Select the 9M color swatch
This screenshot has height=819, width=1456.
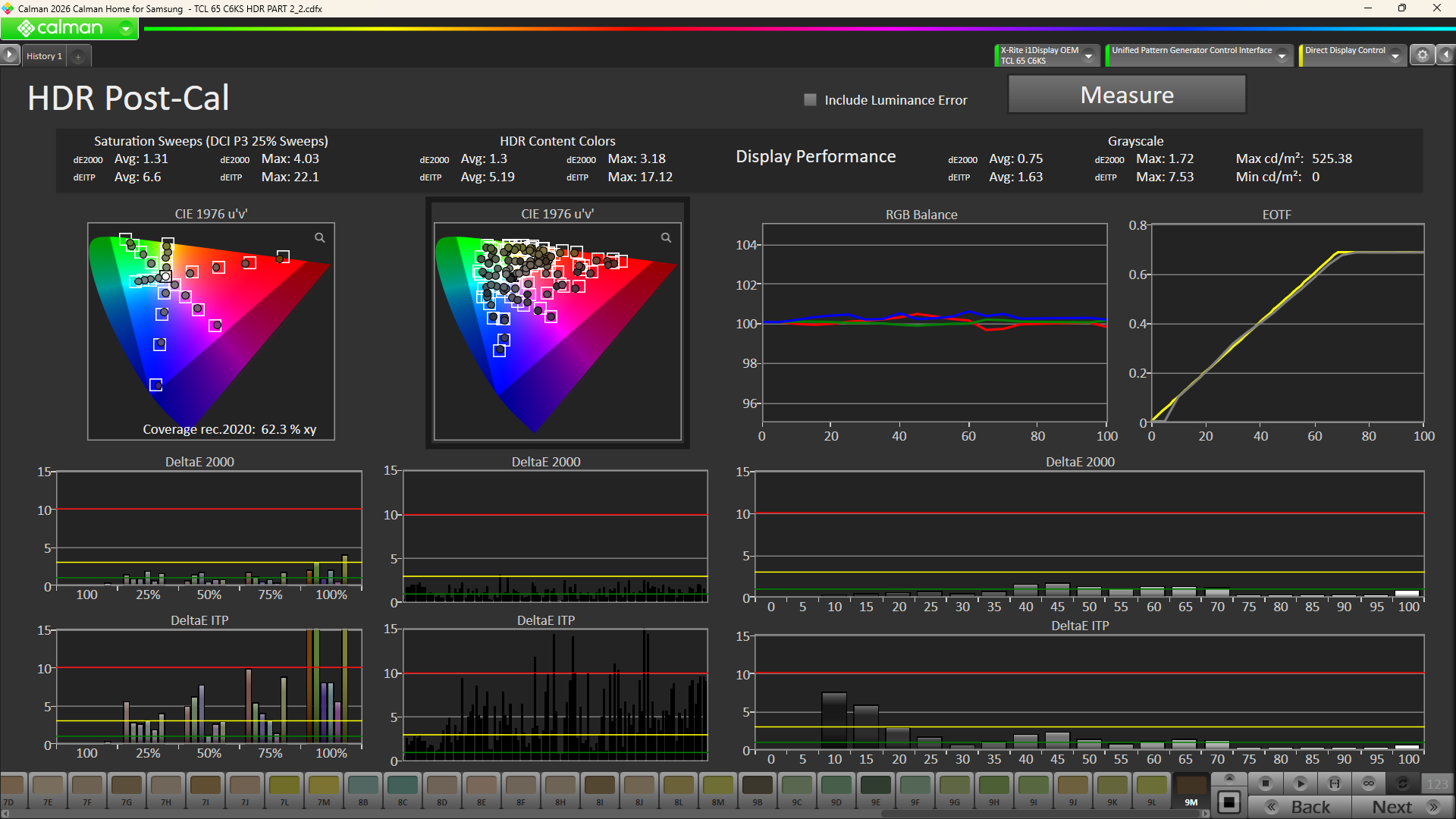point(1191,789)
